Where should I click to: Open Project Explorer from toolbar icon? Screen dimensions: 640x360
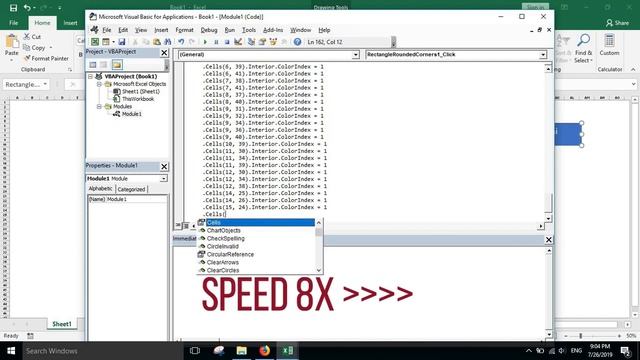251,42
